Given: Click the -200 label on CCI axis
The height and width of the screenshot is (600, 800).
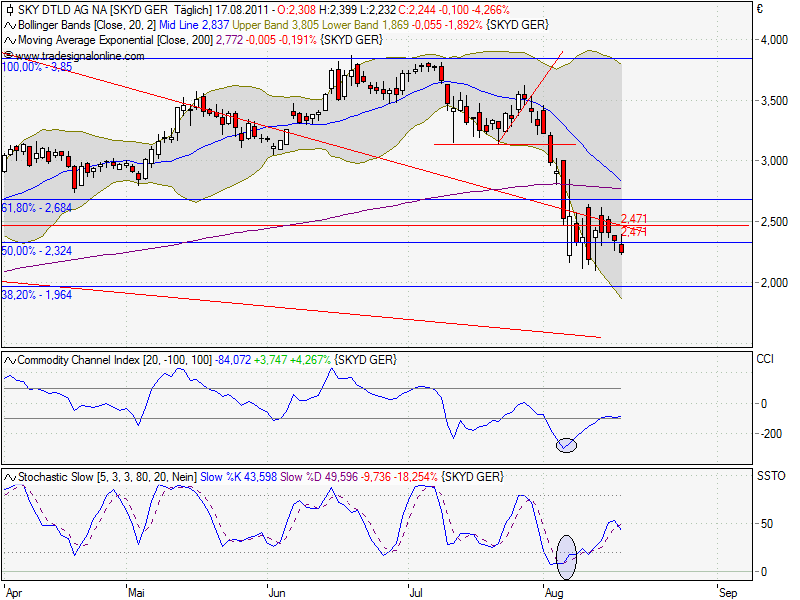Looking at the screenshot, I should coord(771,434).
